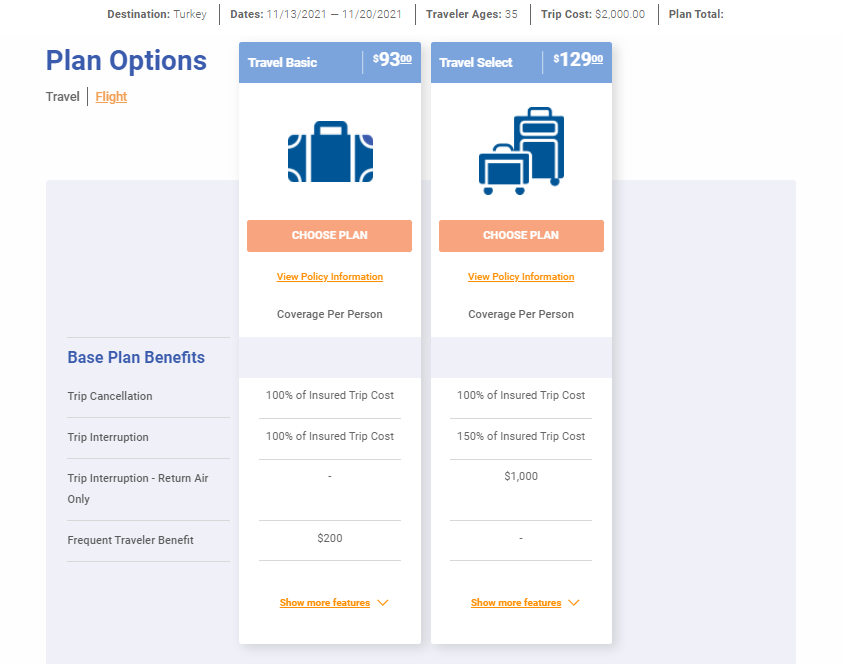843x664 pixels.
Task: Expand Show more features for Travel Basic
Action: pyautogui.click(x=325, y=603)
